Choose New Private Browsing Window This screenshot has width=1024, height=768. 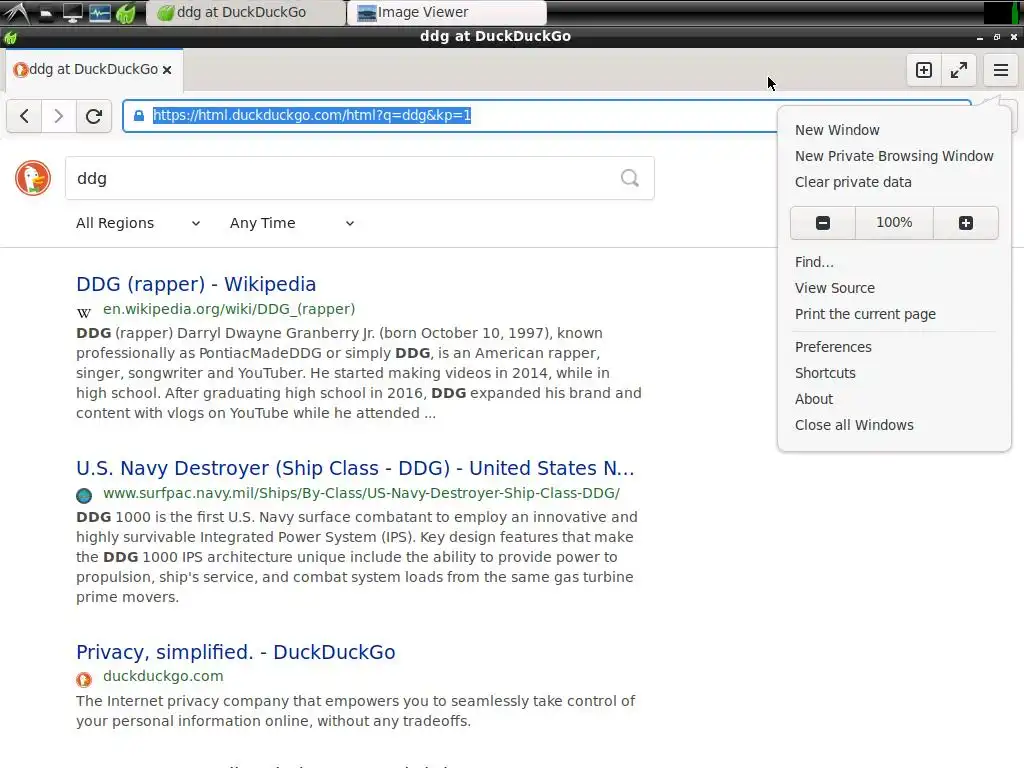pyautogui.click(x=894, y=156)
